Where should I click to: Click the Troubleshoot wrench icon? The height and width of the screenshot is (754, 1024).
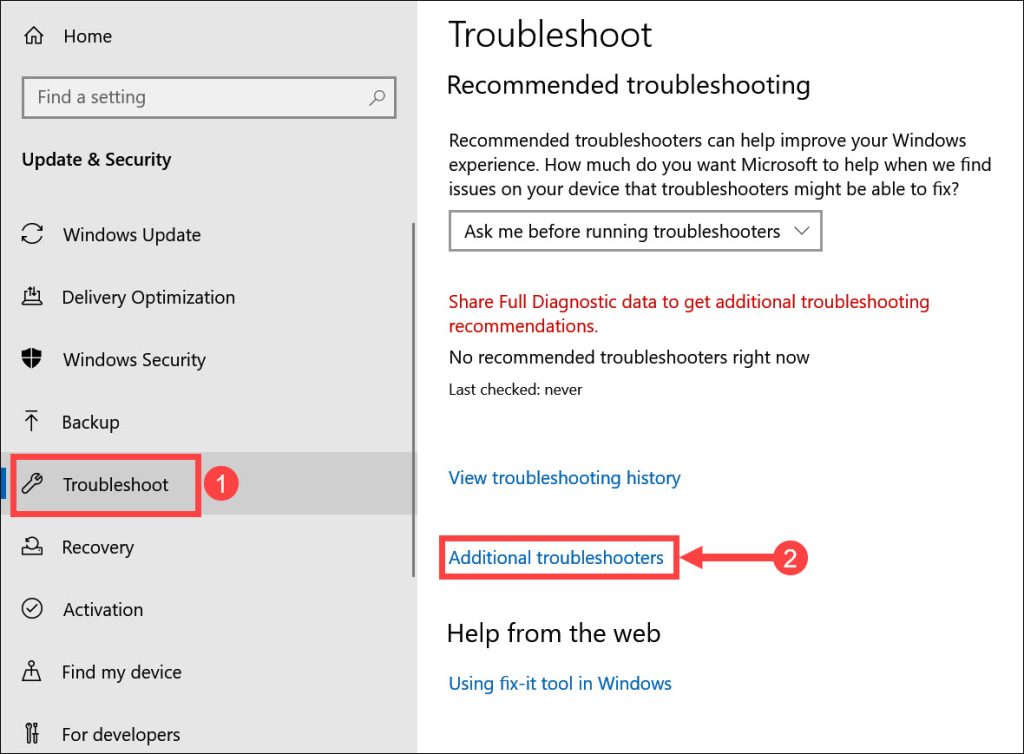coord(33,484)
